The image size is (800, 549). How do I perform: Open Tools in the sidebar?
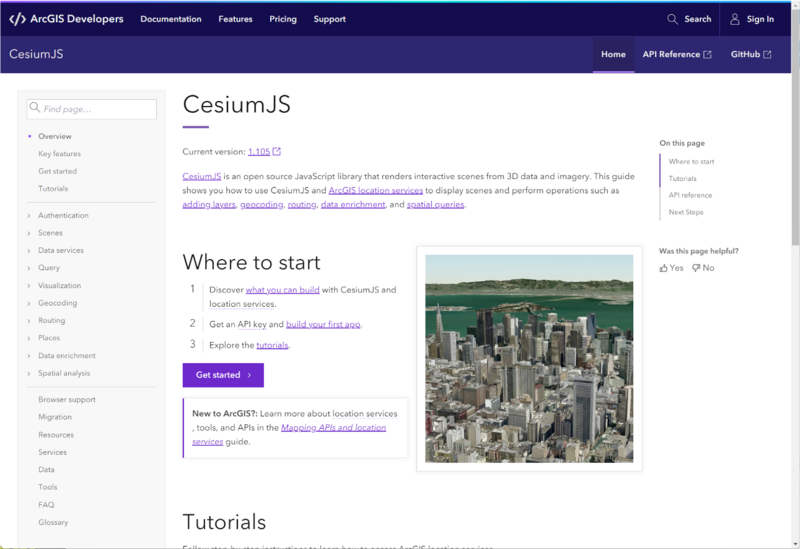(47, 487)
